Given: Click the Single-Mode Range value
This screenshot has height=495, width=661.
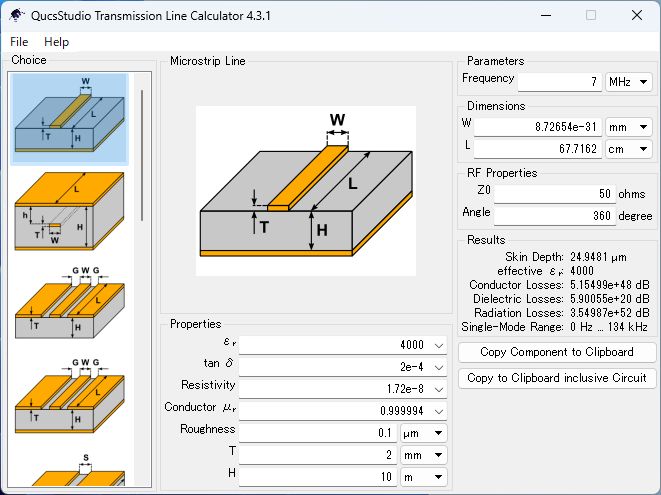Looking at the screenshot, I should (x=608, y=327).
